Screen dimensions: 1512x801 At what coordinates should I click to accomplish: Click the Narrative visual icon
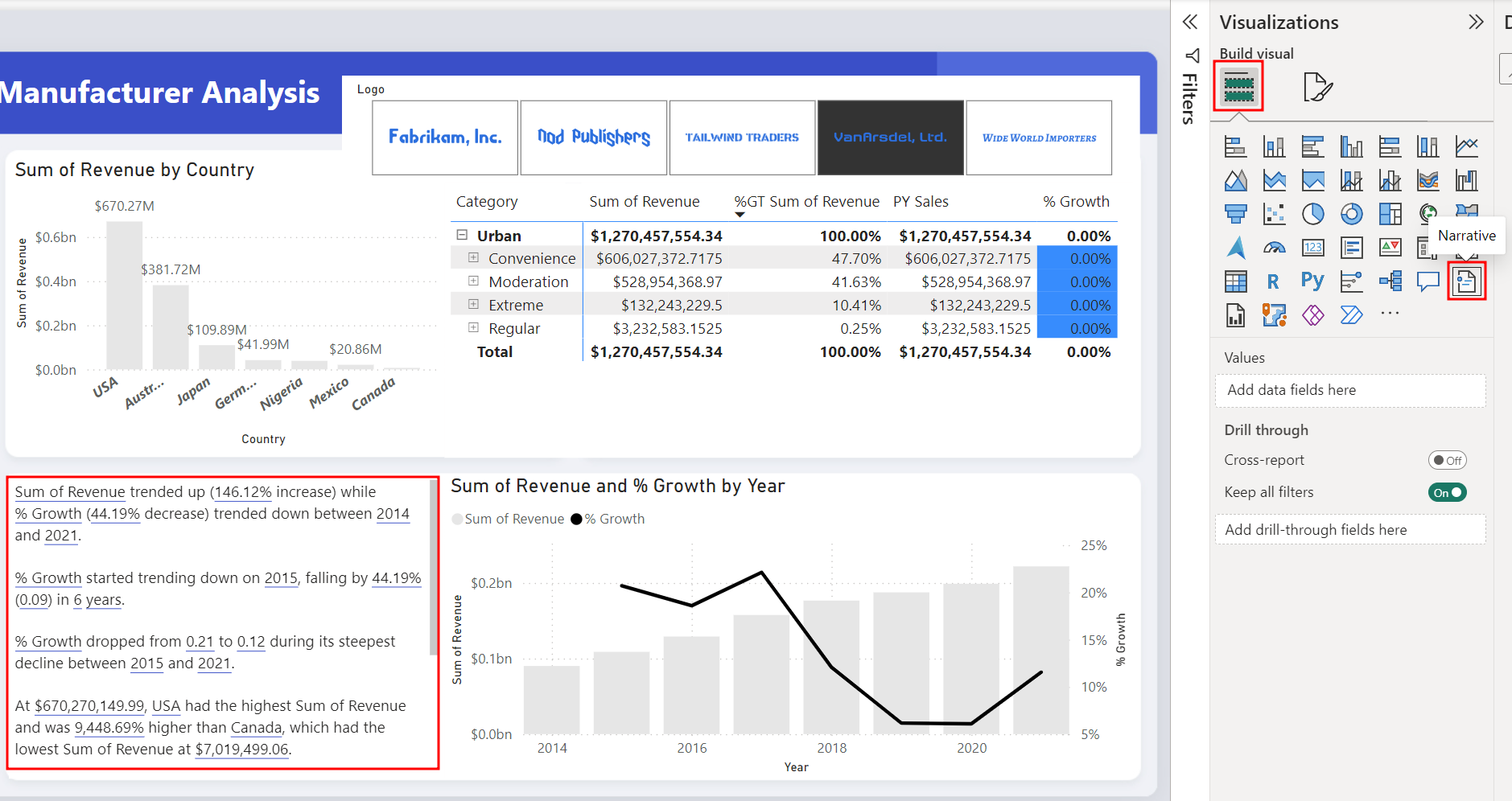click(1467, 281)
